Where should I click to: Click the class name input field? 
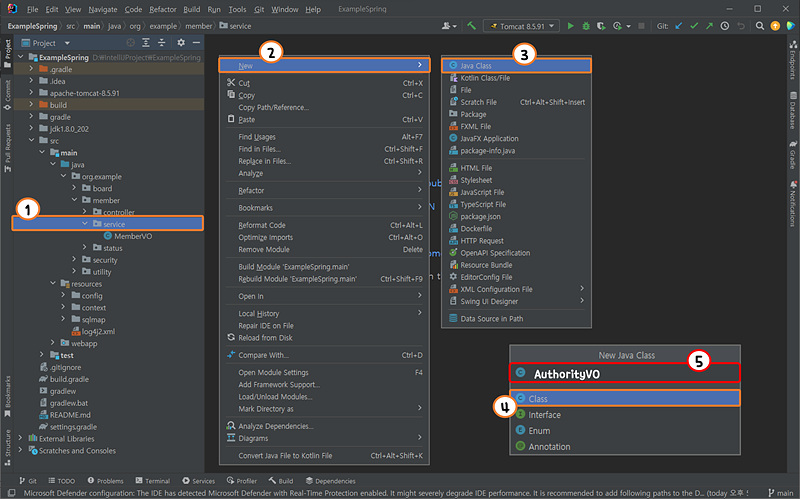(624, 373)
